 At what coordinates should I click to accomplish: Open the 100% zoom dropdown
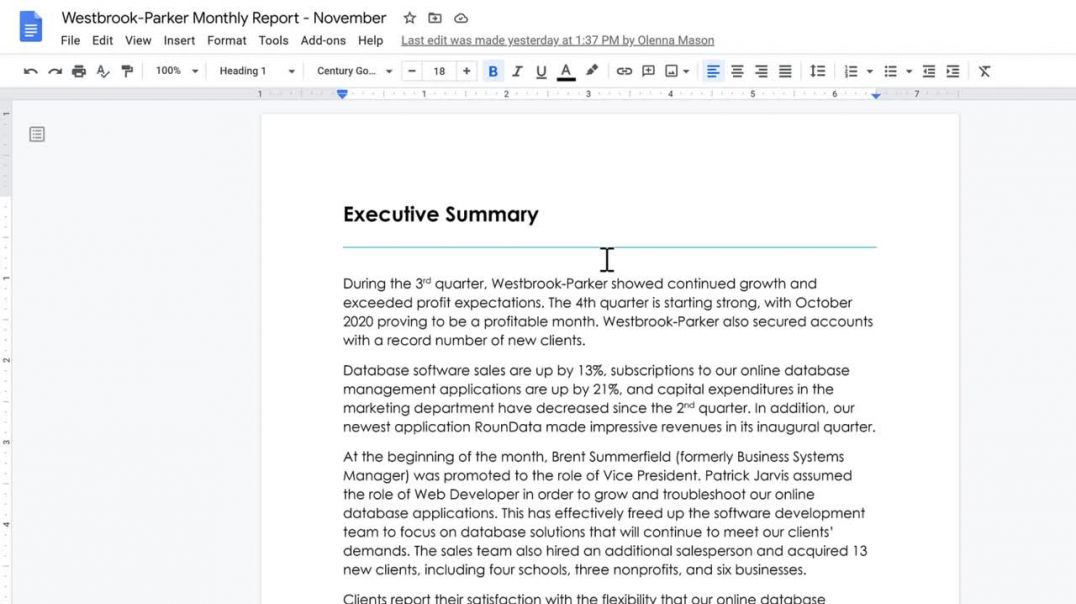tap(176, 71)
